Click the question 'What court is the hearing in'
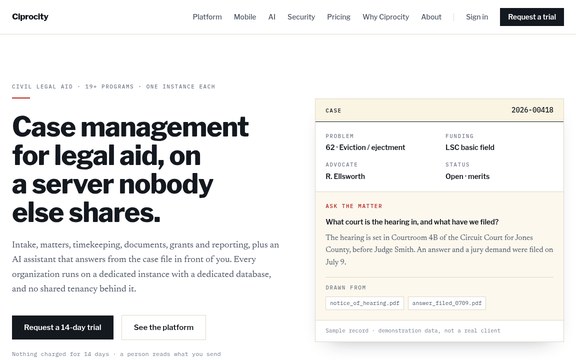 (412, 222)
